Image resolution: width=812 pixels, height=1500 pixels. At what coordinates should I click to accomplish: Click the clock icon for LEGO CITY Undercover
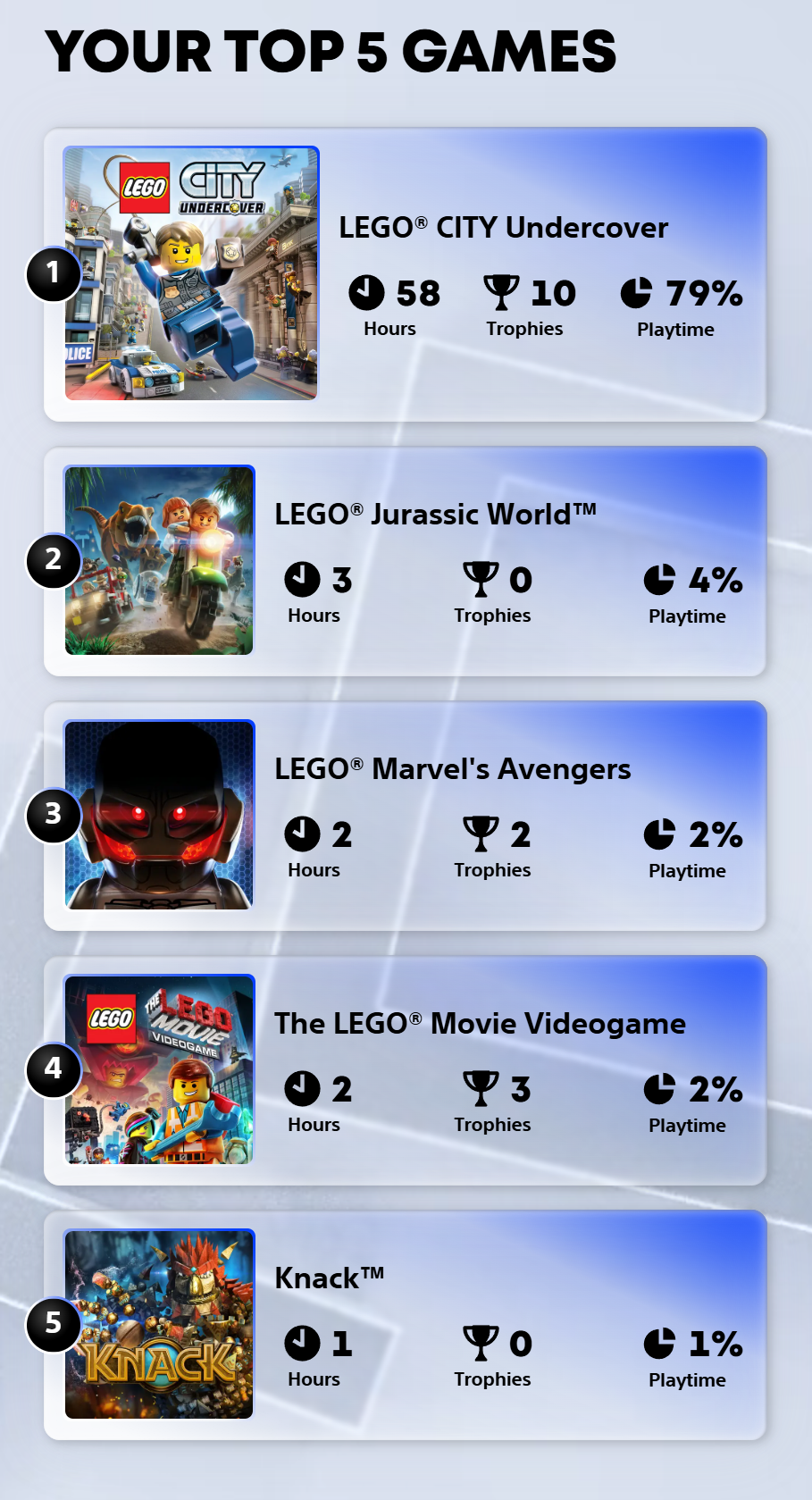(x=366, y=292)
